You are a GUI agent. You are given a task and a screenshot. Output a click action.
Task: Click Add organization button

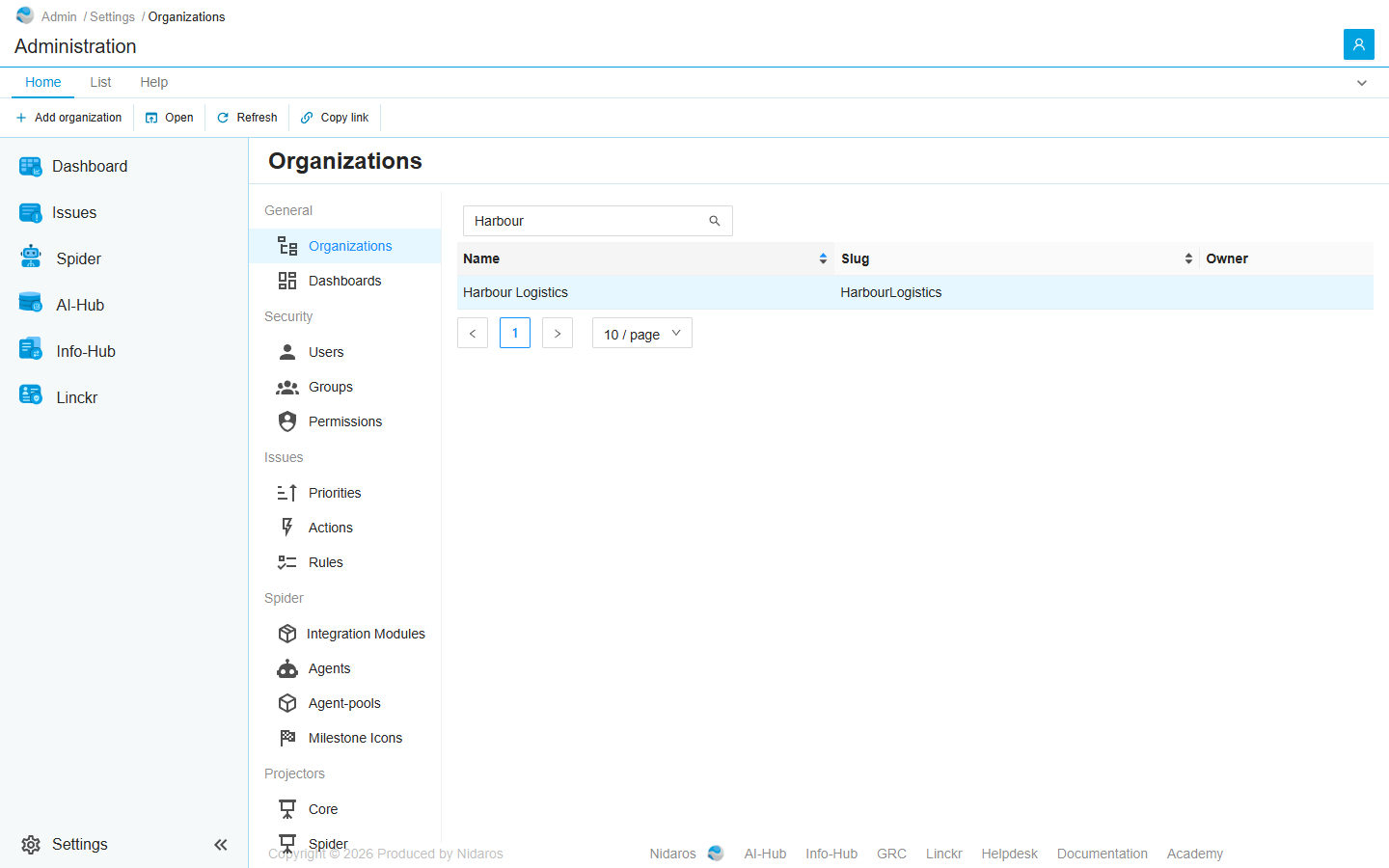[68, 118]
